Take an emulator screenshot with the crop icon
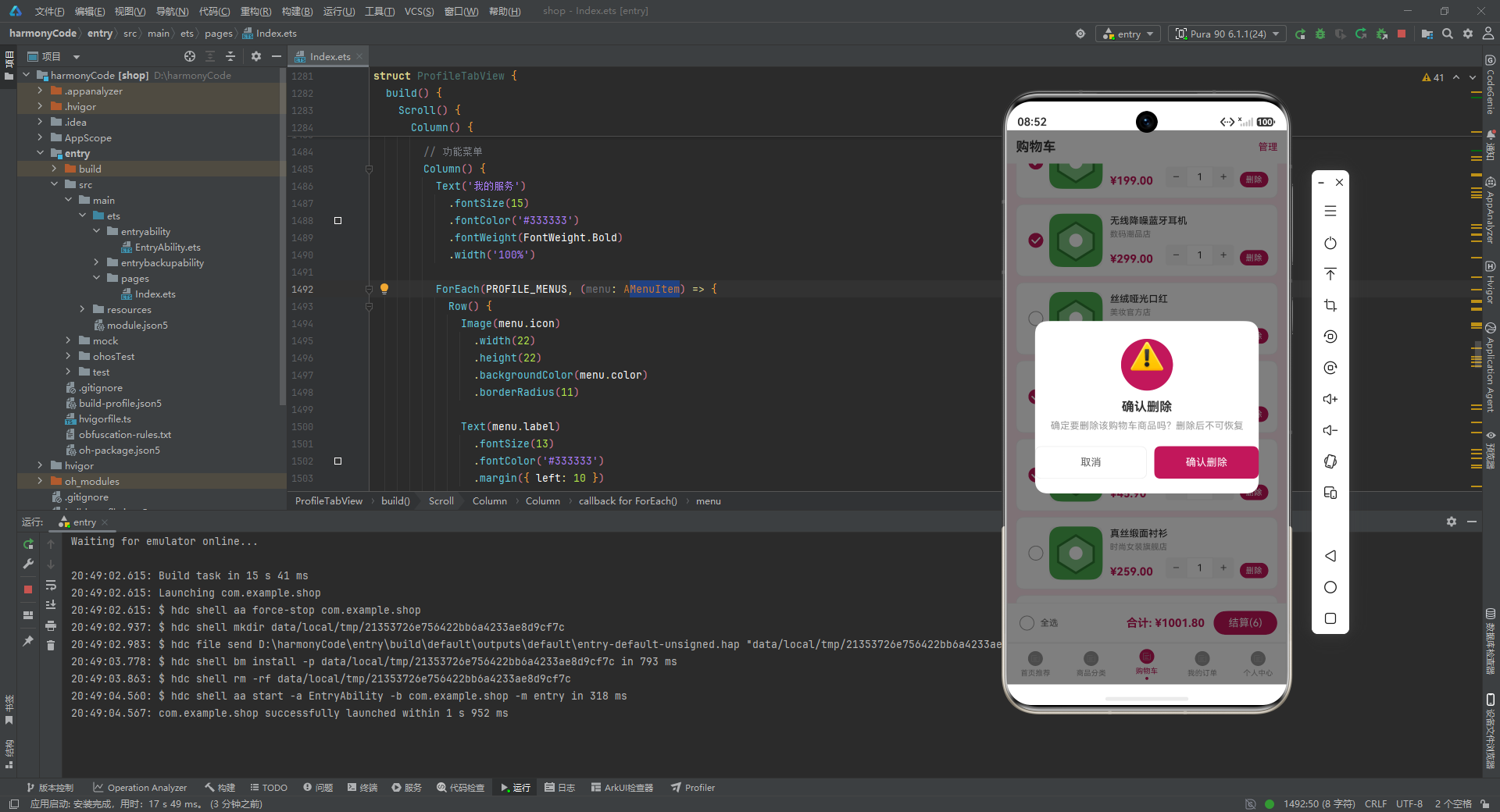1500x812 pixels. pos(1330,305)
